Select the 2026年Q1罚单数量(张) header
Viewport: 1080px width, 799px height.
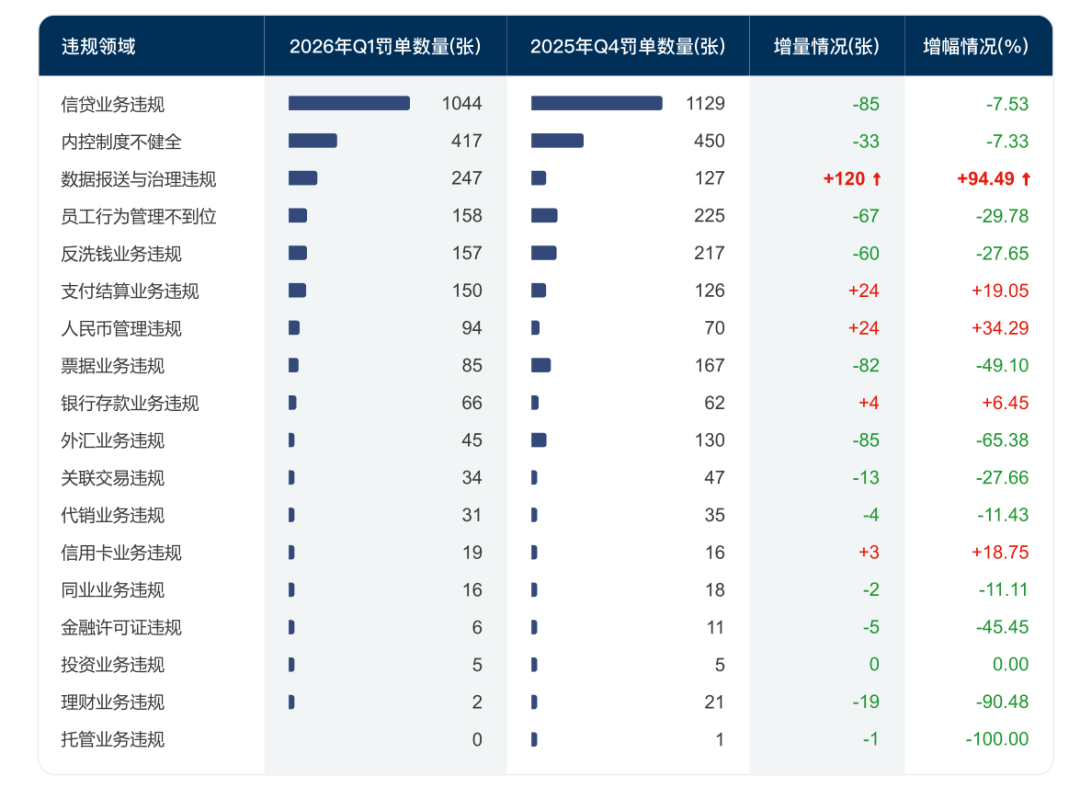(x=385, y=44)
